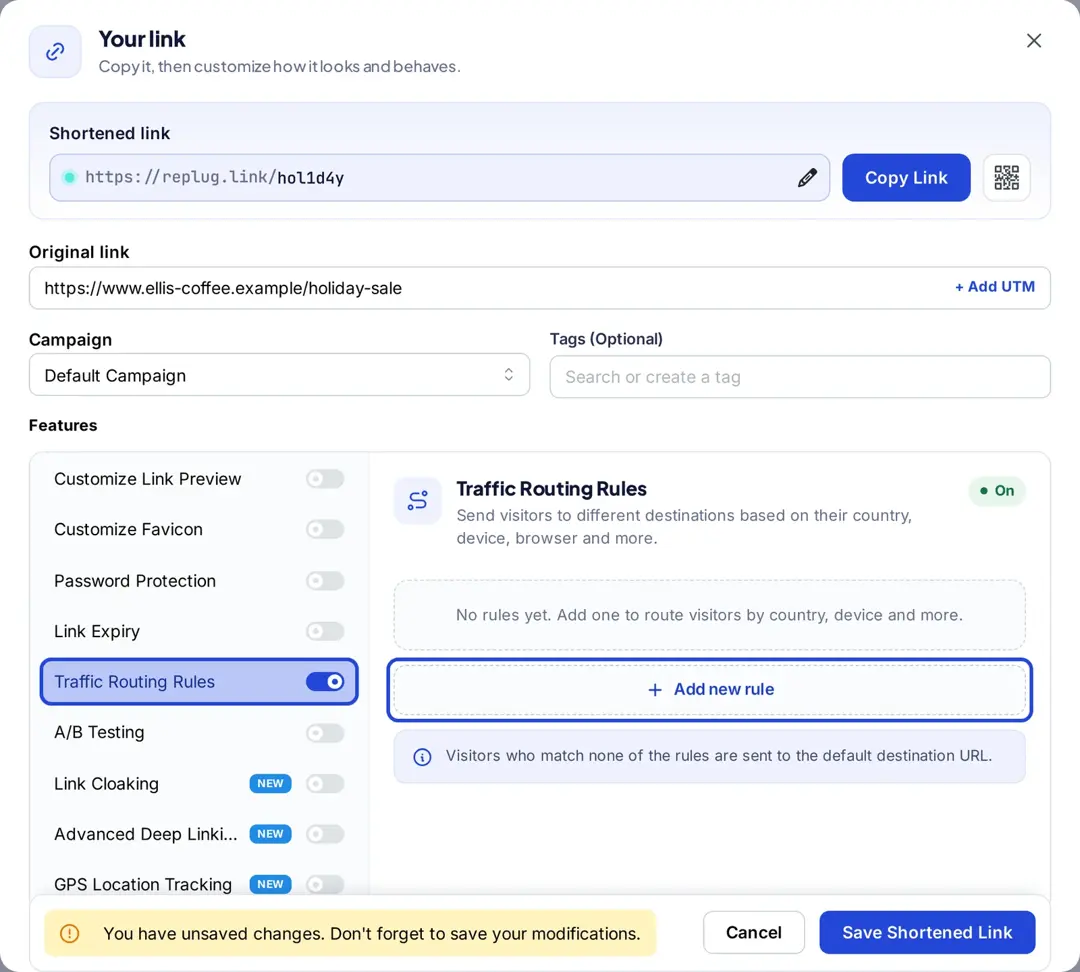Click the info icon in default destination note
The width and height of the screenshot is (1080, 972).
(422, 757)
